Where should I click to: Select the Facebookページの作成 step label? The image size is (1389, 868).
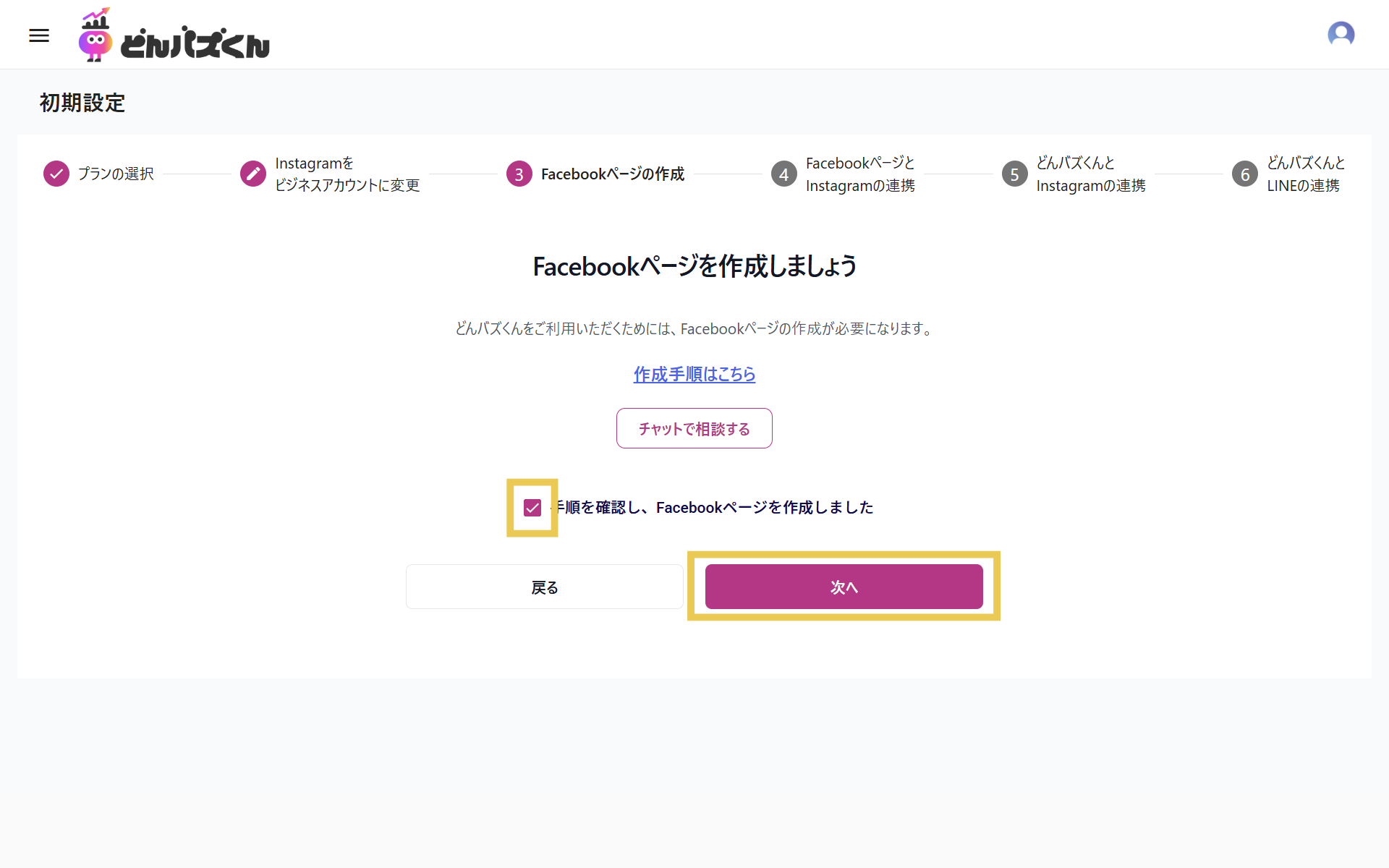click(x=612, y=174)
